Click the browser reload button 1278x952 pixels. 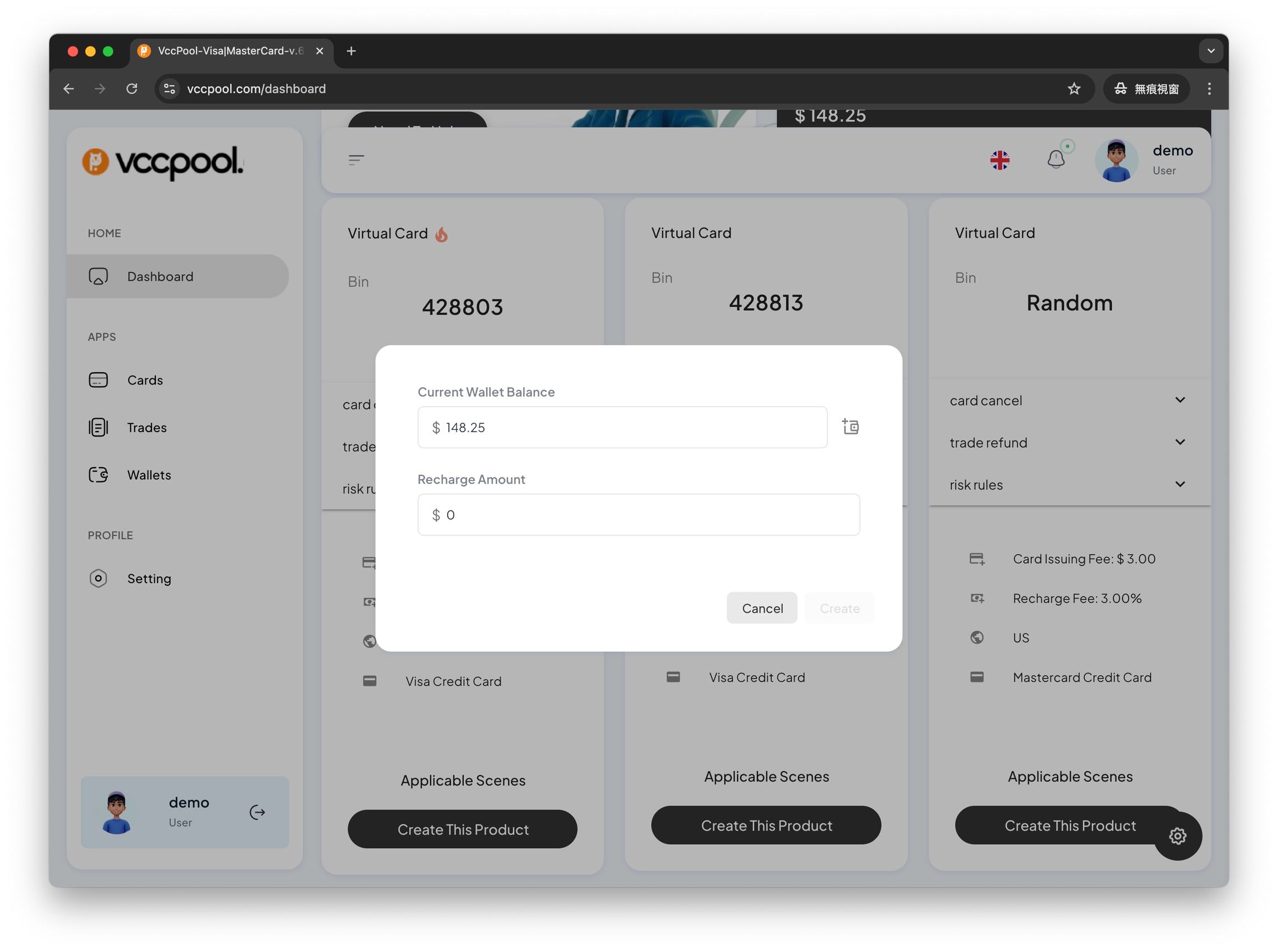[132, 89]
